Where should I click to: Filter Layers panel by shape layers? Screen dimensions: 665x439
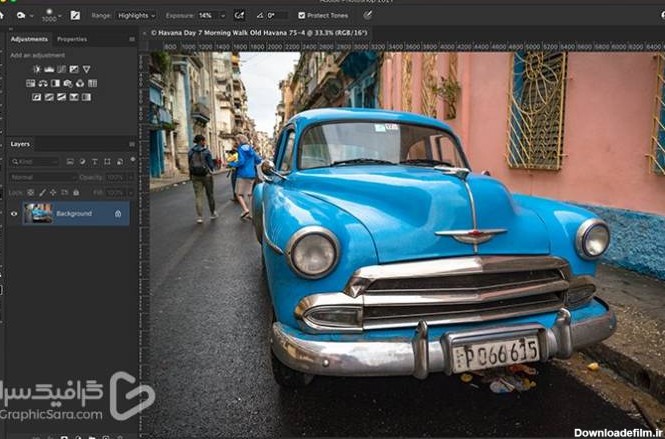point(107,162)
